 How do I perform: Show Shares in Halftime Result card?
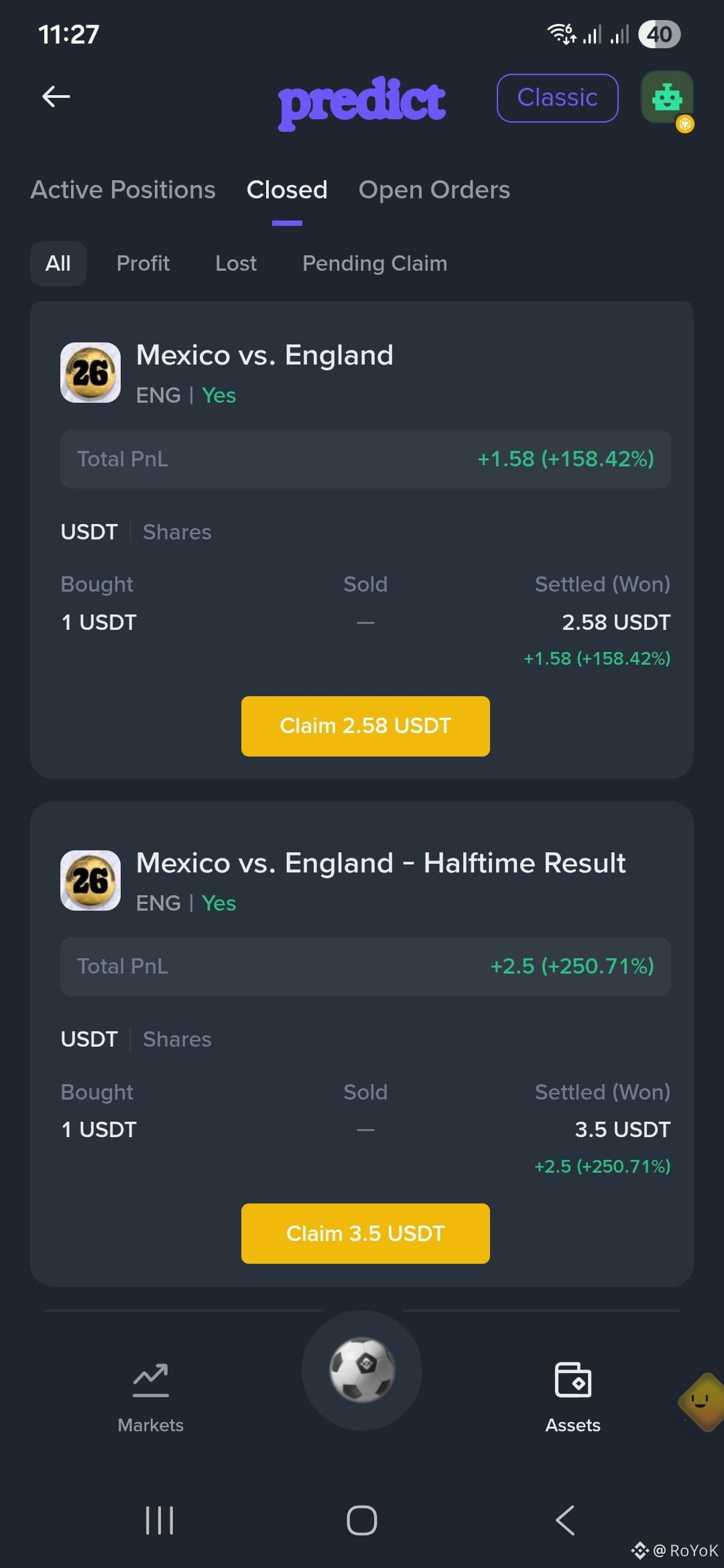point(177,1039)
